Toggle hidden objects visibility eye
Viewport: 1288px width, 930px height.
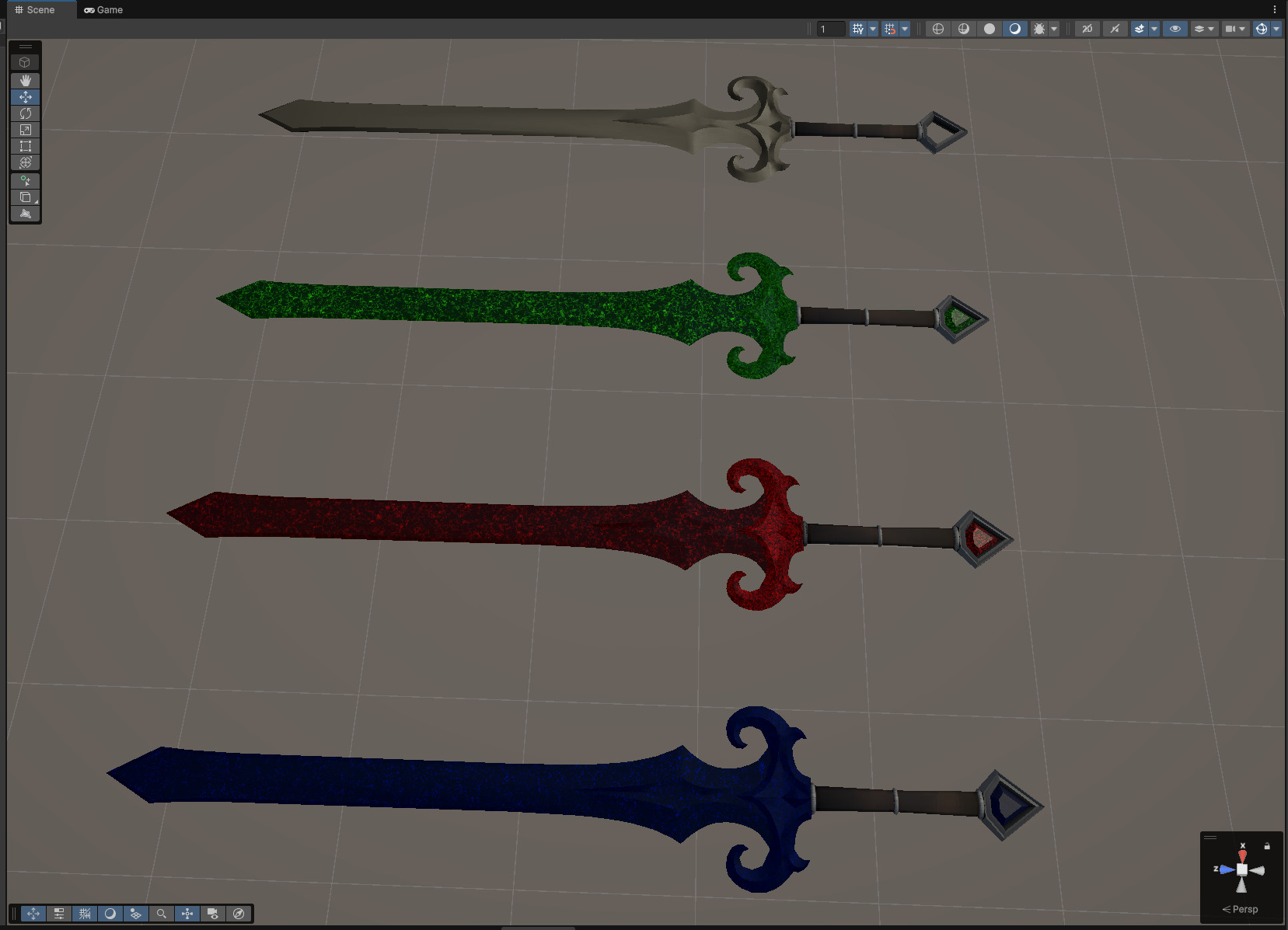(x=1175, y=29)
